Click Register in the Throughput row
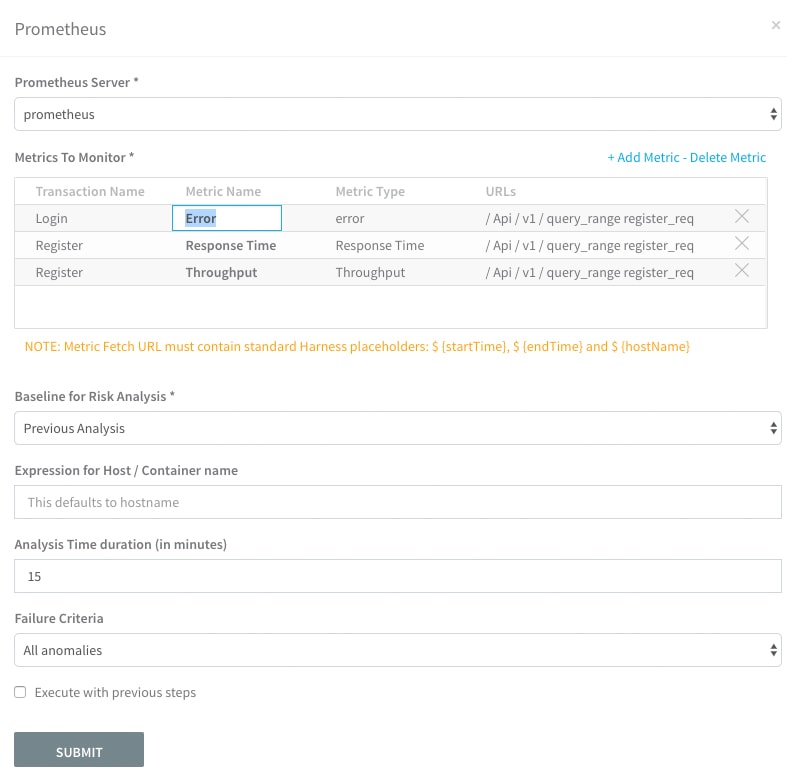787x780 pixels. pos(59,273)
